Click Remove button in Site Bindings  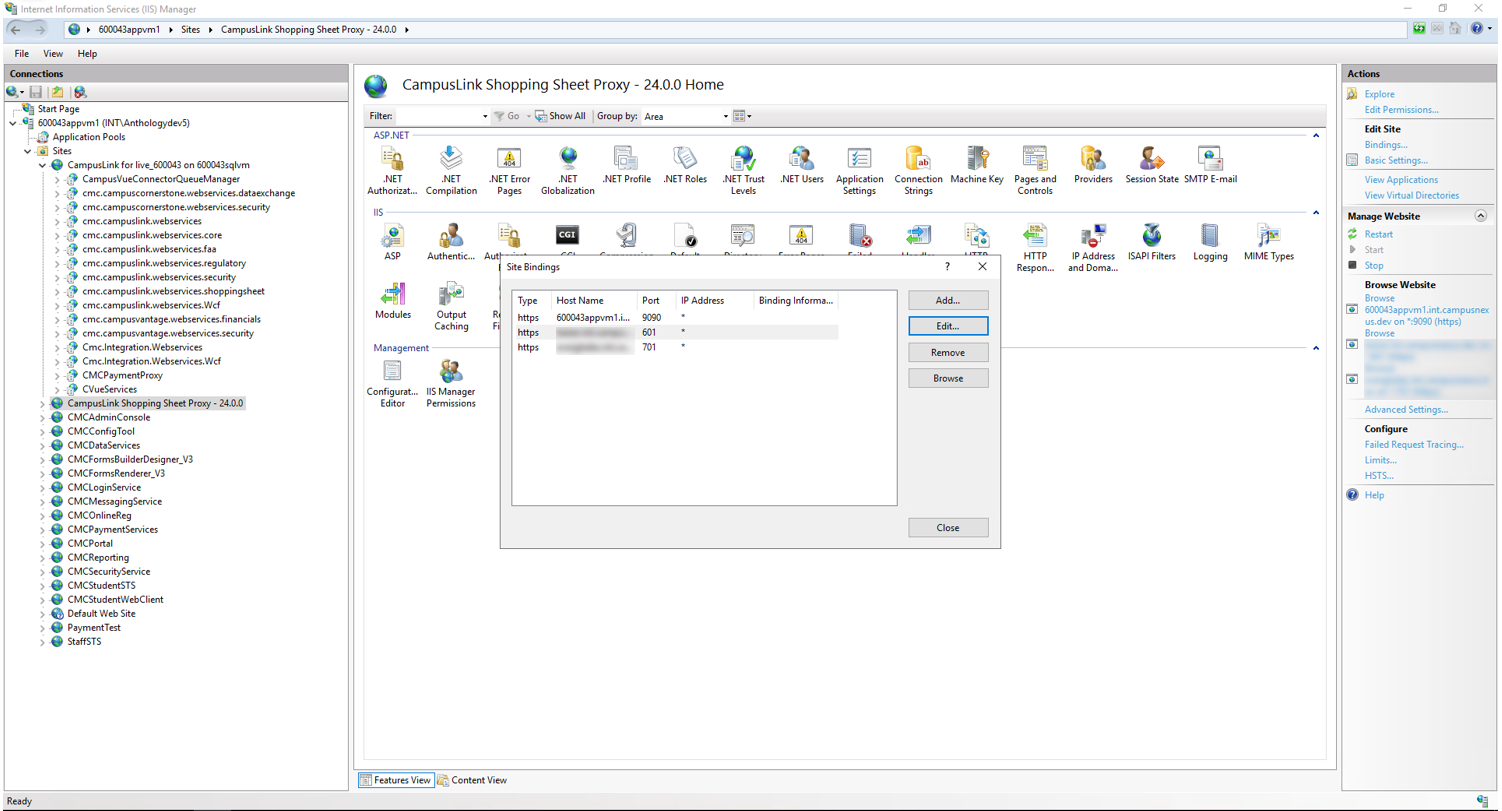[x=948, y=352]
